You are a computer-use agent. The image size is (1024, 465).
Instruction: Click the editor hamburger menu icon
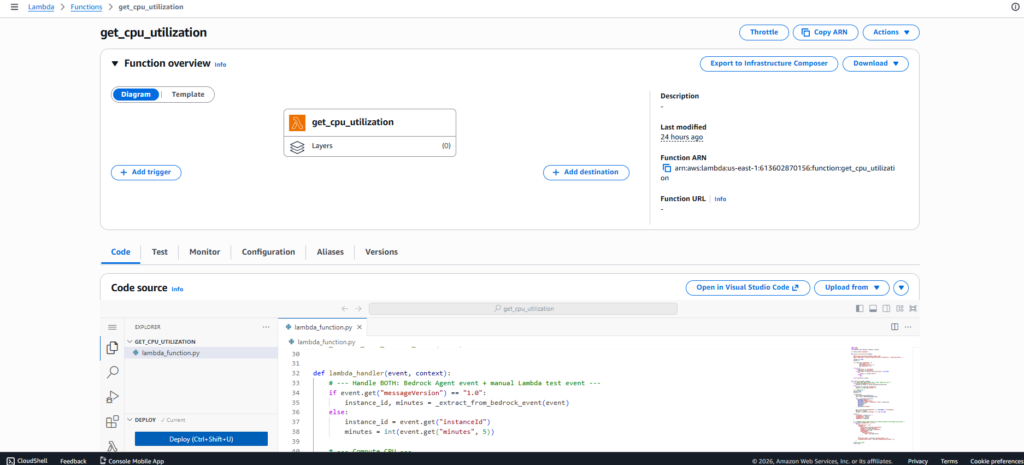click(112, 326)
